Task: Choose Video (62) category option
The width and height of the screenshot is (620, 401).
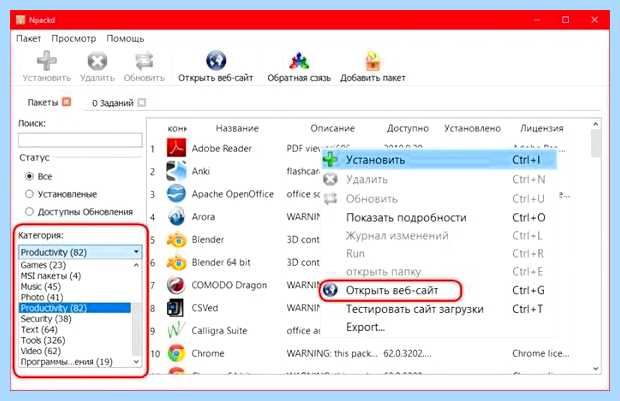Action: click(x=41, y=351)
